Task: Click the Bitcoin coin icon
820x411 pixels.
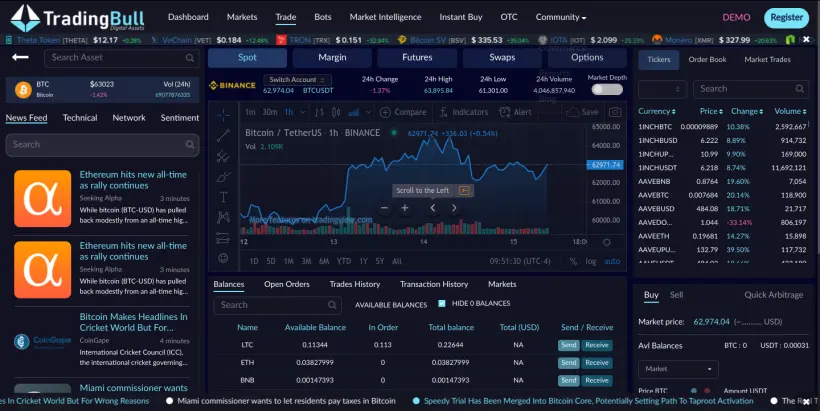Action: click(23, 90)
